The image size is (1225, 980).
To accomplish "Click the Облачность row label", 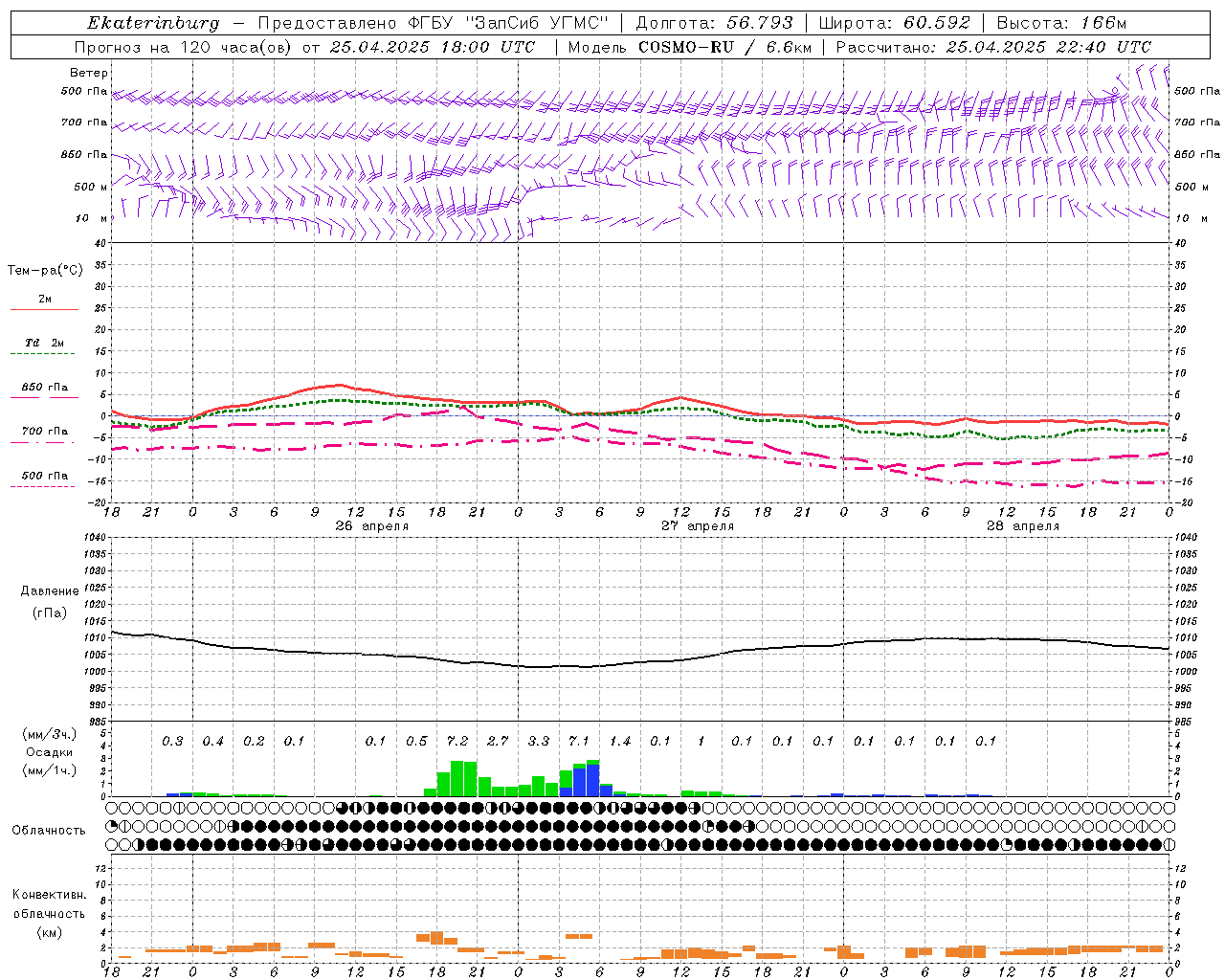I will click(49, 830).
